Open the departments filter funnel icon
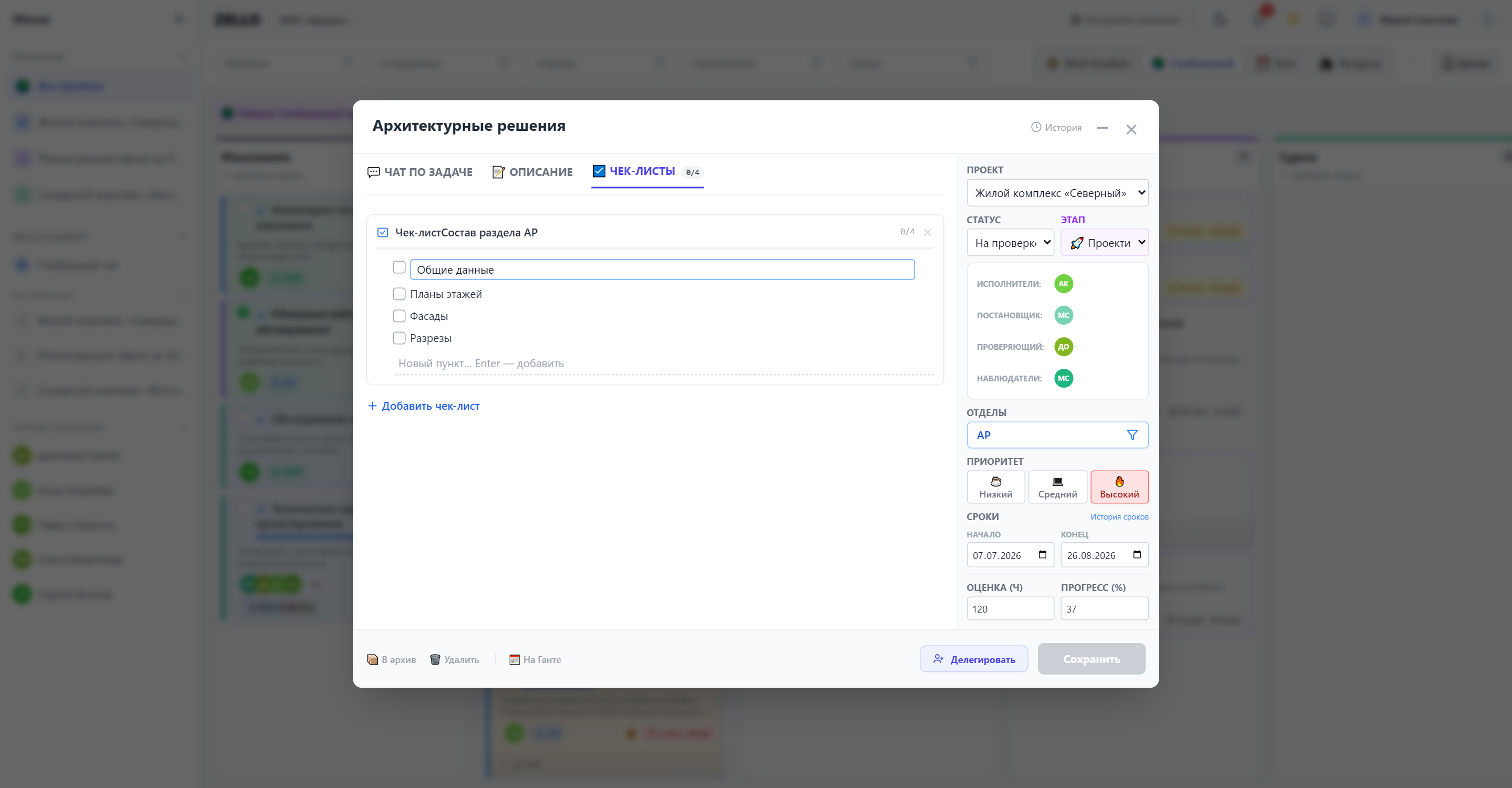Screen dimensions: 1512x788 point(1132,435)
